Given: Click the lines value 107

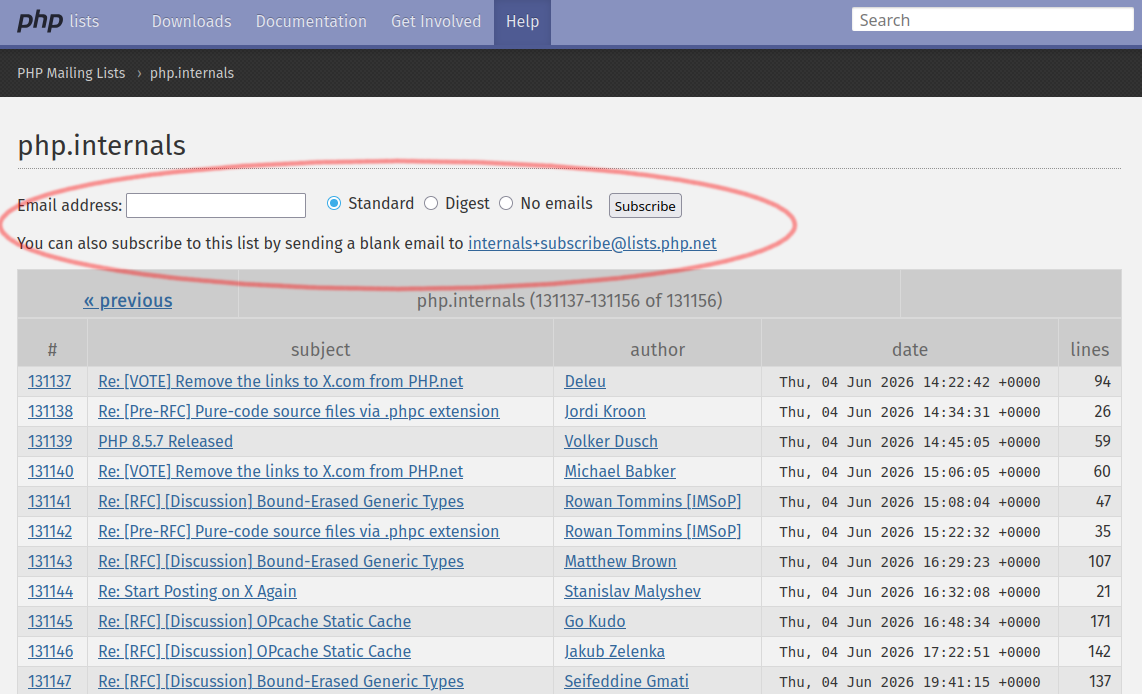Looking at the screenshot, I should pos(1099,561).
